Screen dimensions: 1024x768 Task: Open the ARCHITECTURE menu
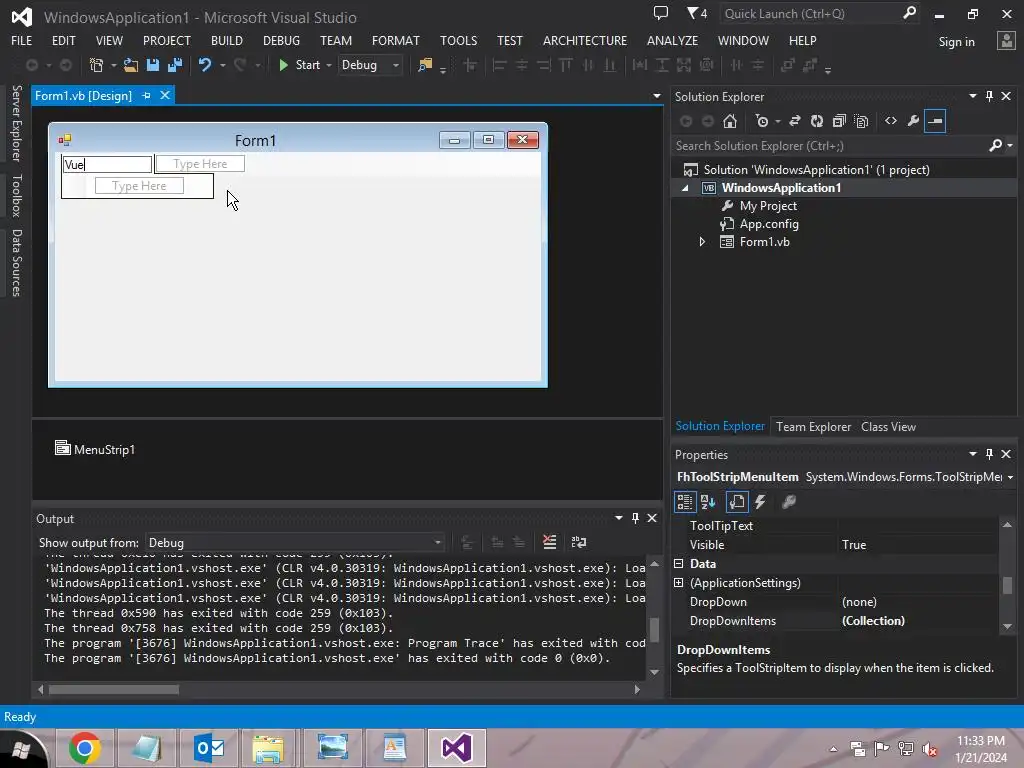tap(584, 40)
